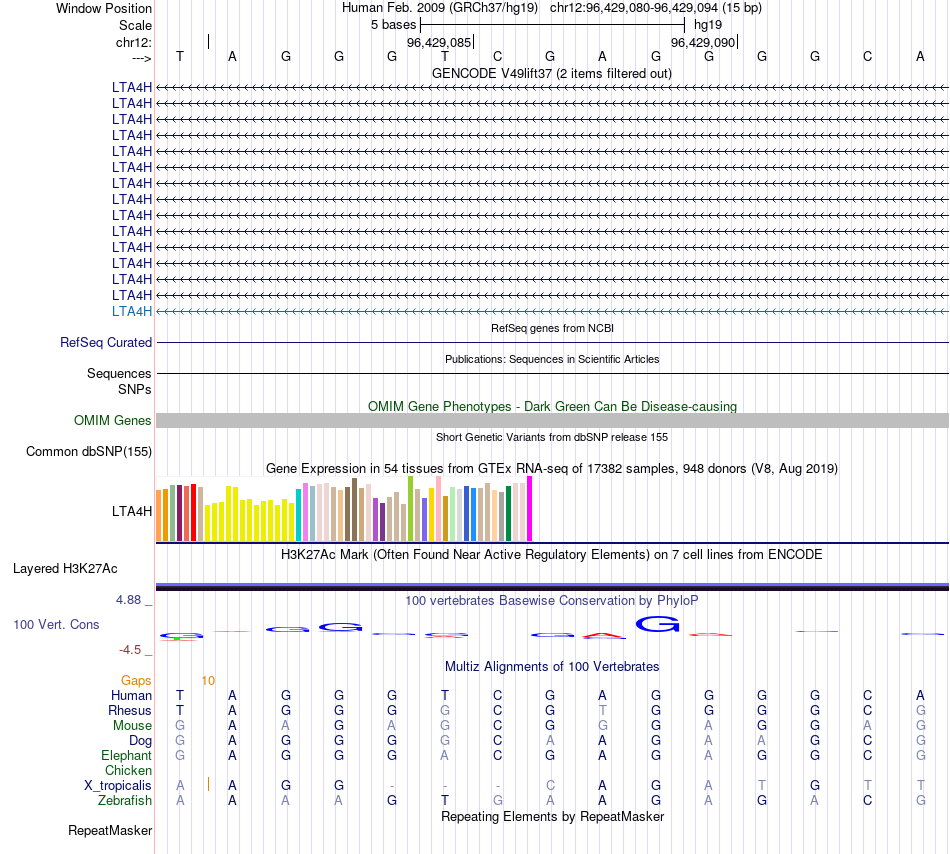Click the magenta bar in the GTEx chart

(x=530, y=509)
